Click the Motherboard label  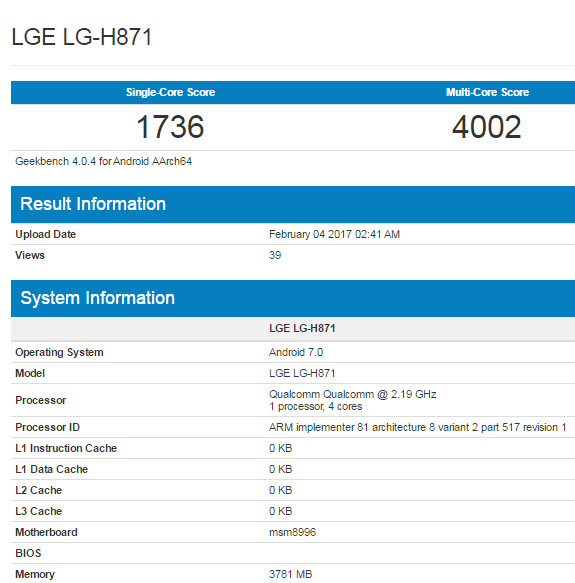(46, 532)
